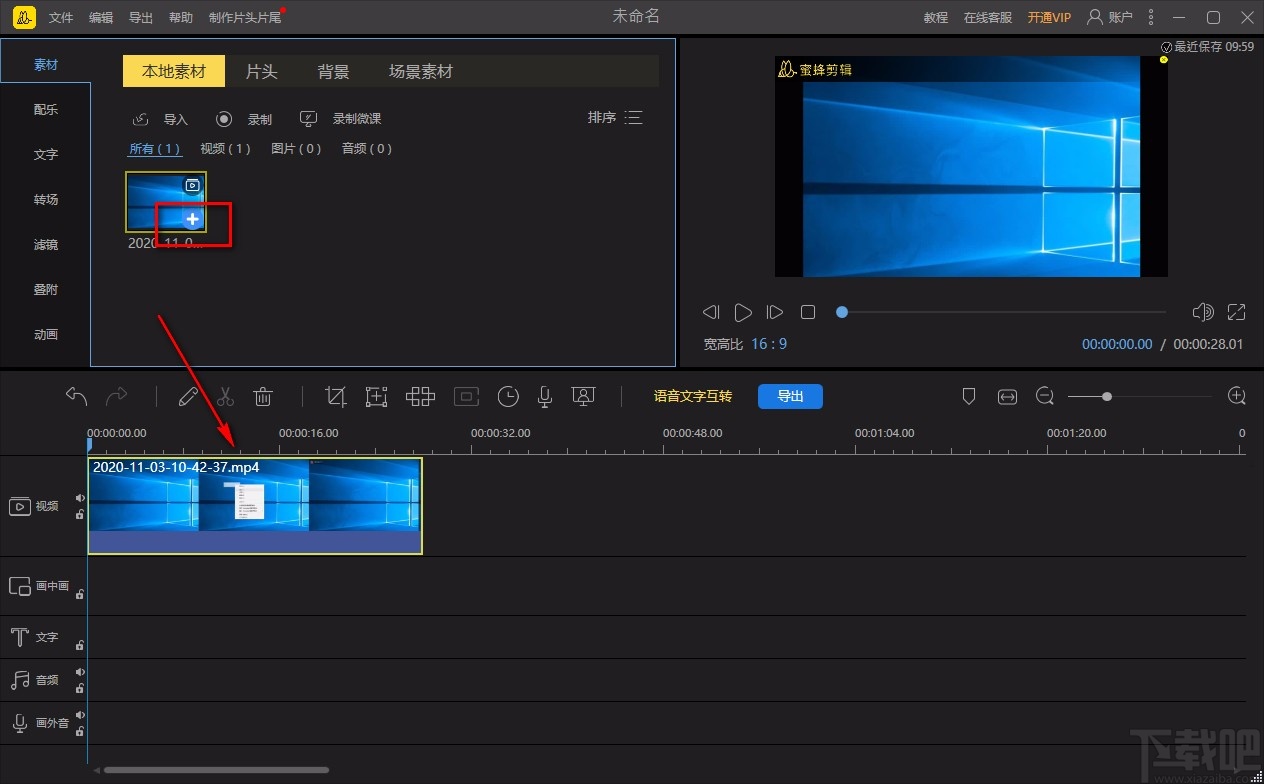1264x784 pixels.
Task: Click the undo arrow in timeline toolbar
Action: point(76,397)
